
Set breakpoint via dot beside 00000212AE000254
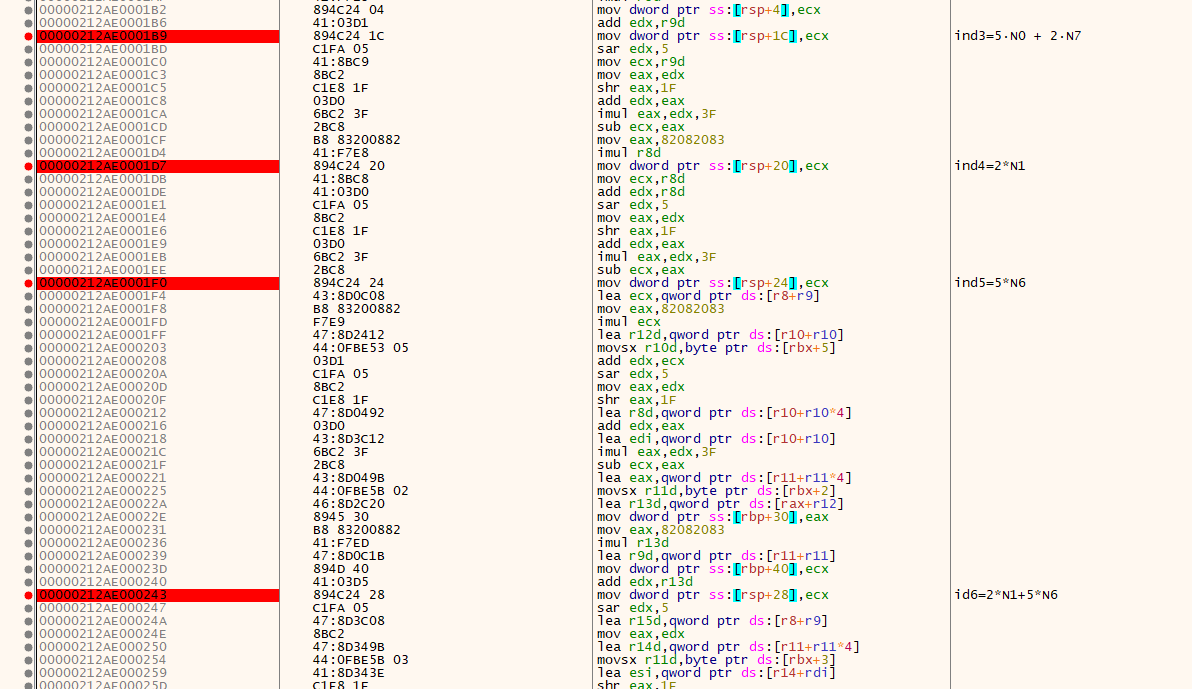click(x=29, y=660)
